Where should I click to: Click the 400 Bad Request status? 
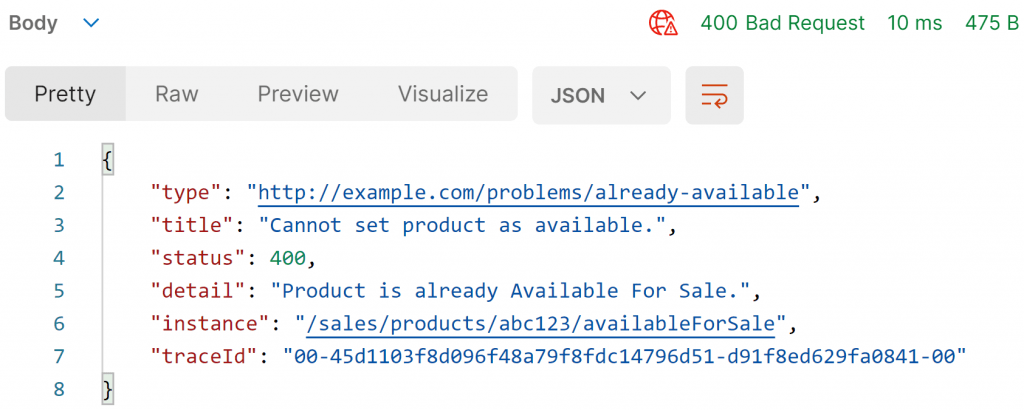pos(782,24)
